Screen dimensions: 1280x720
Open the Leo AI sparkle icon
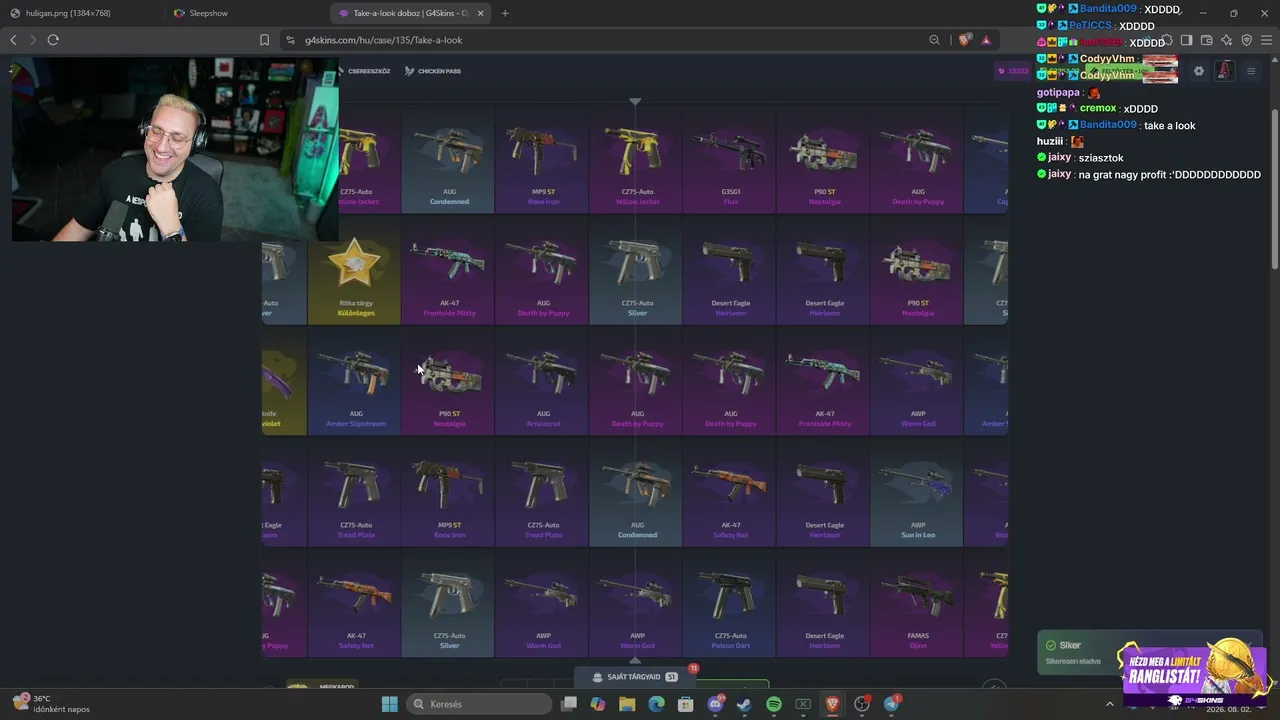pos(1227,40)
